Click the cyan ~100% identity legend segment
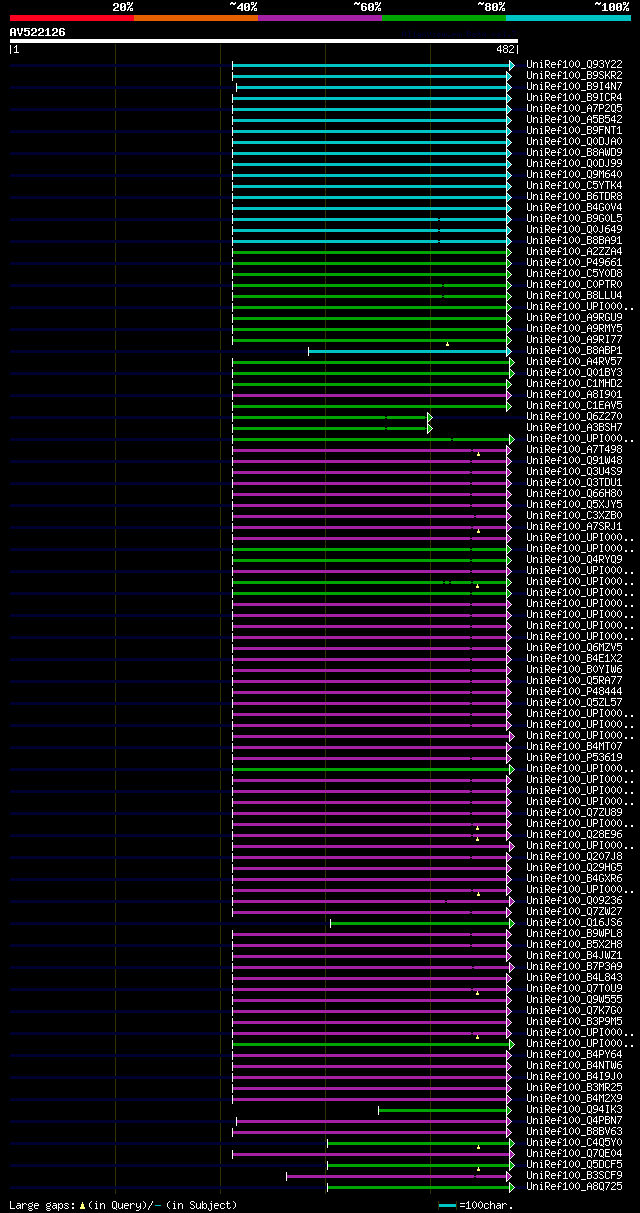This screenshot has height=1213, width=640. pos(568,18)
